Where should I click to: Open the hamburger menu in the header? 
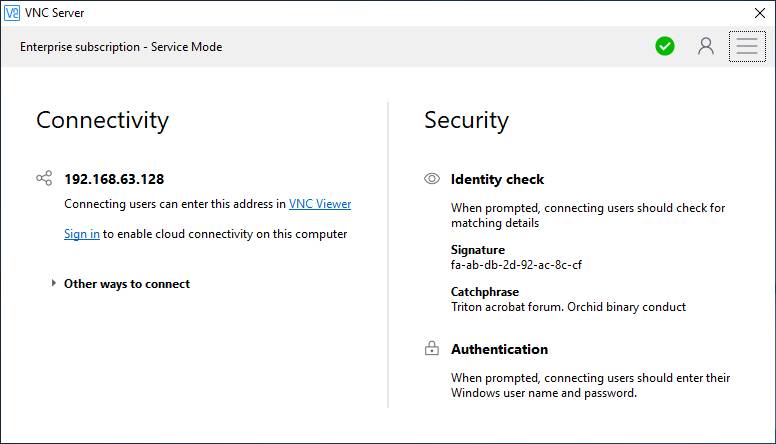(747, 47)
